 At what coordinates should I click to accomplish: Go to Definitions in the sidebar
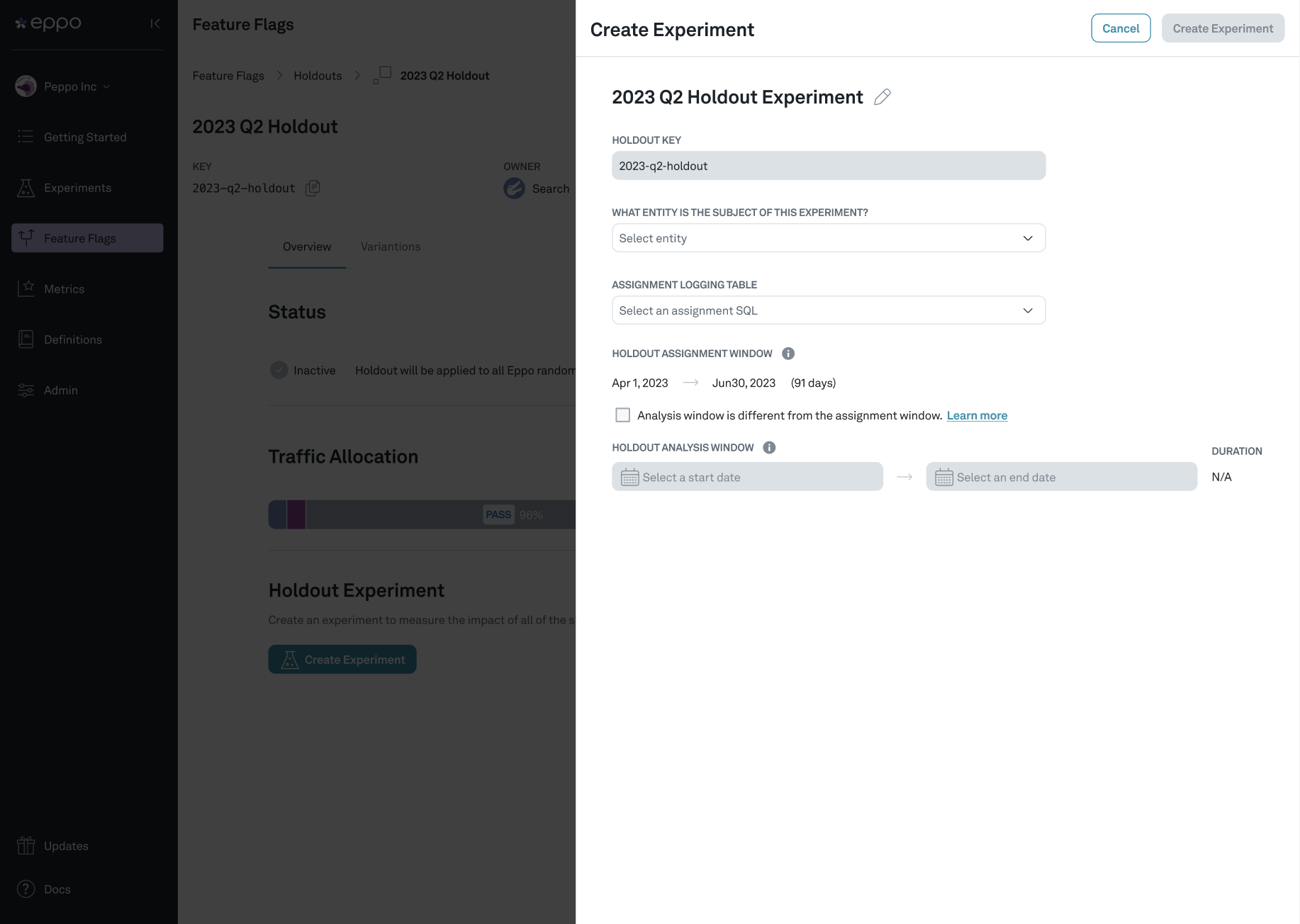[72, 339]
